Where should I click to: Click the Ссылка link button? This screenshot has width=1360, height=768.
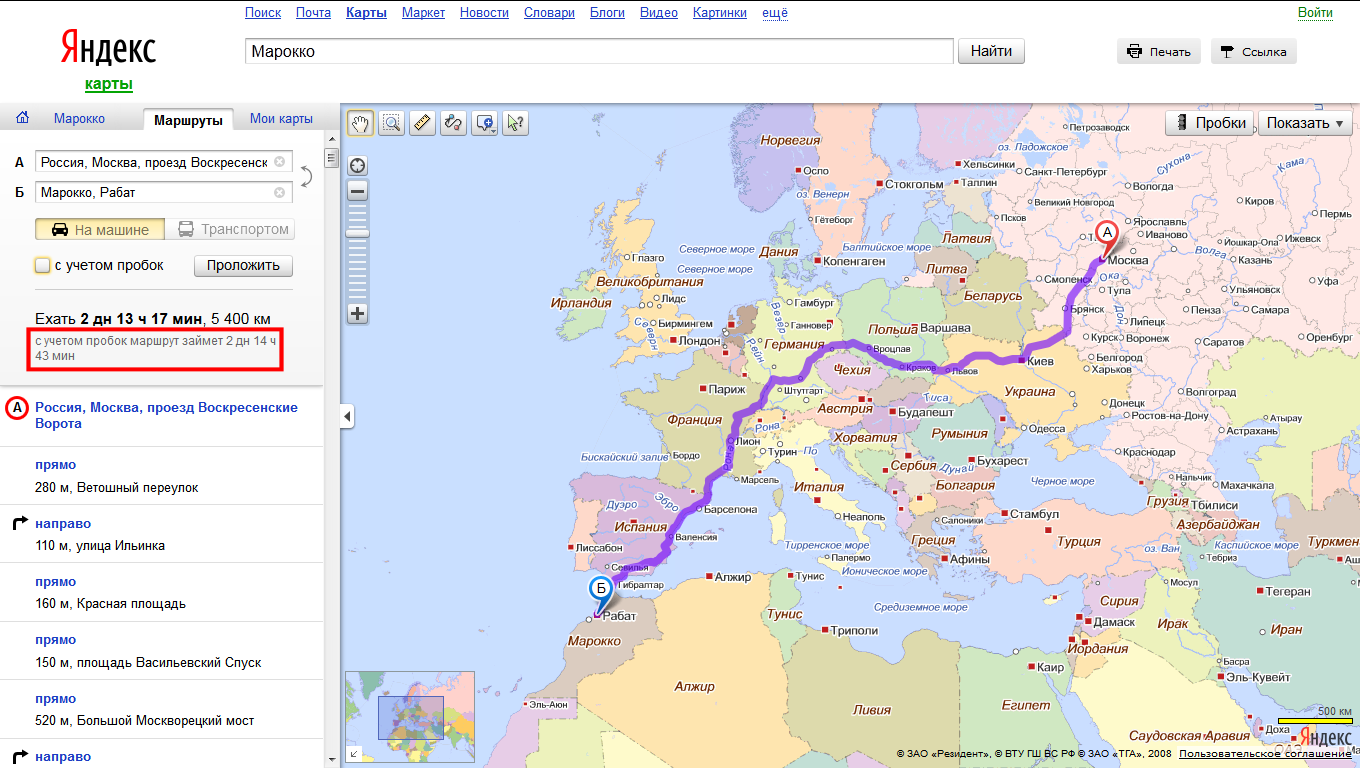click(x=1254, y=52)
